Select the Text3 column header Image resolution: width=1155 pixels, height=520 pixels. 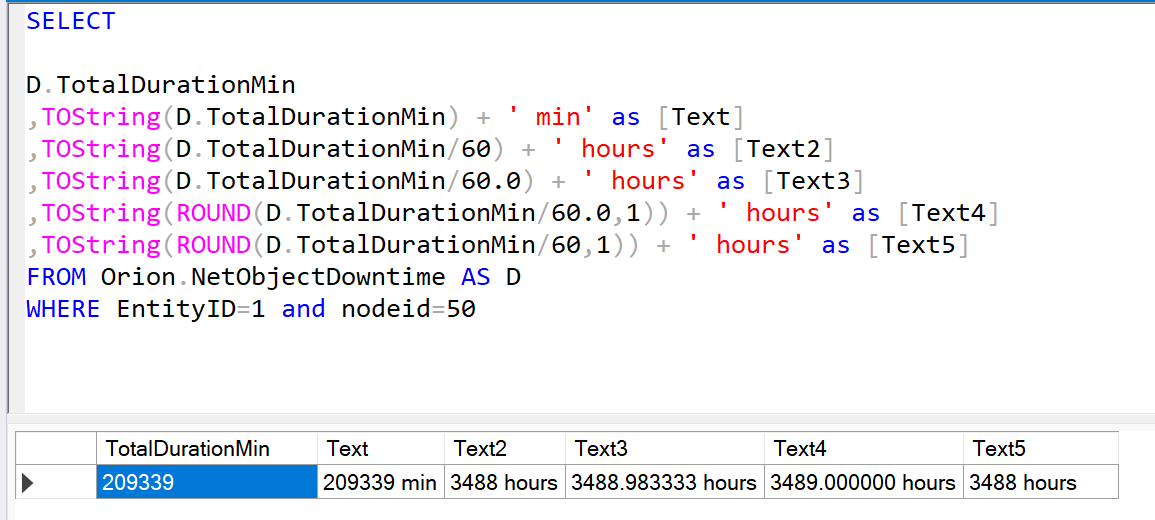pyautogui.click(x=664, y=449)
